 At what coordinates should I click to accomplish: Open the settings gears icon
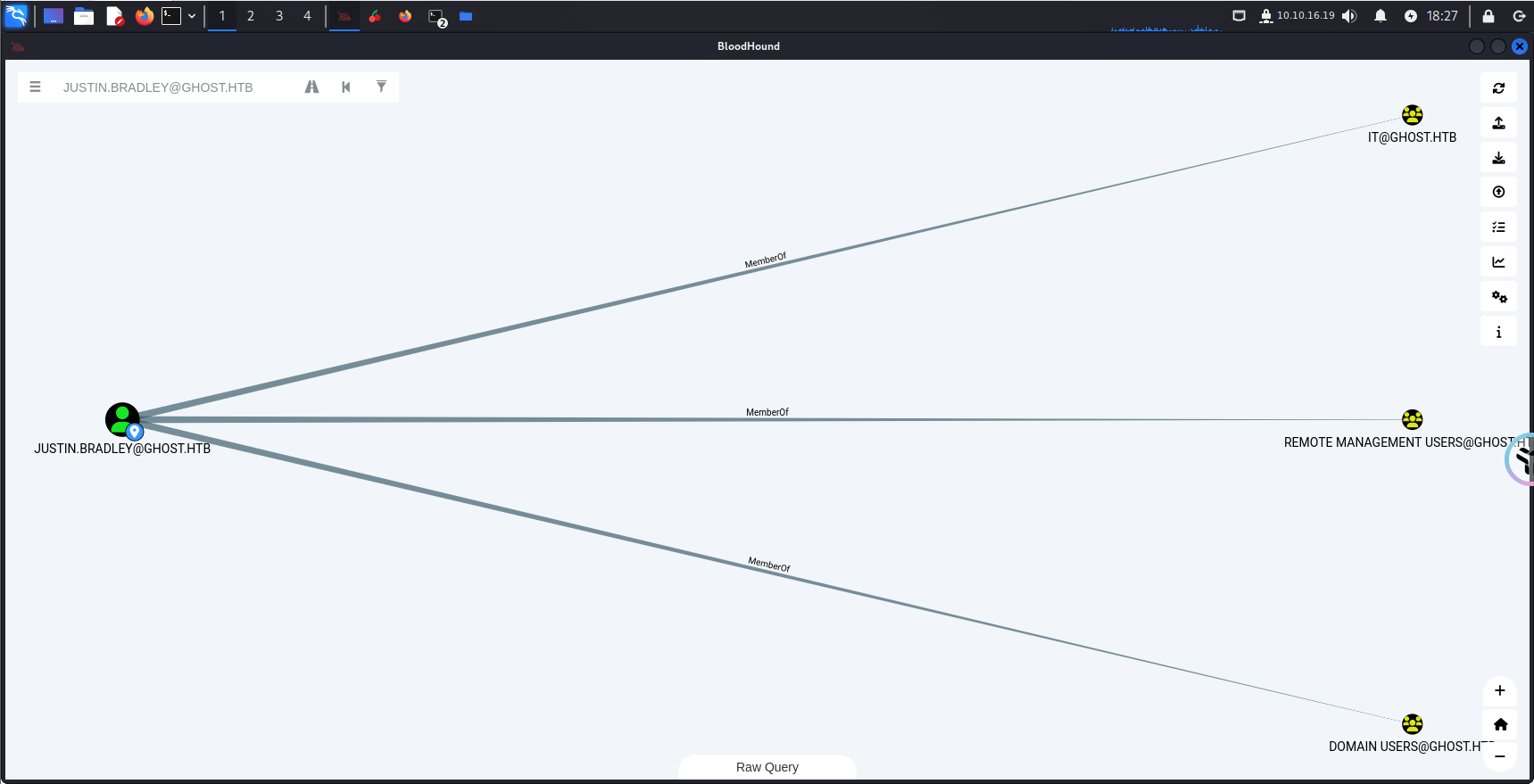(x=1498, y=297)
